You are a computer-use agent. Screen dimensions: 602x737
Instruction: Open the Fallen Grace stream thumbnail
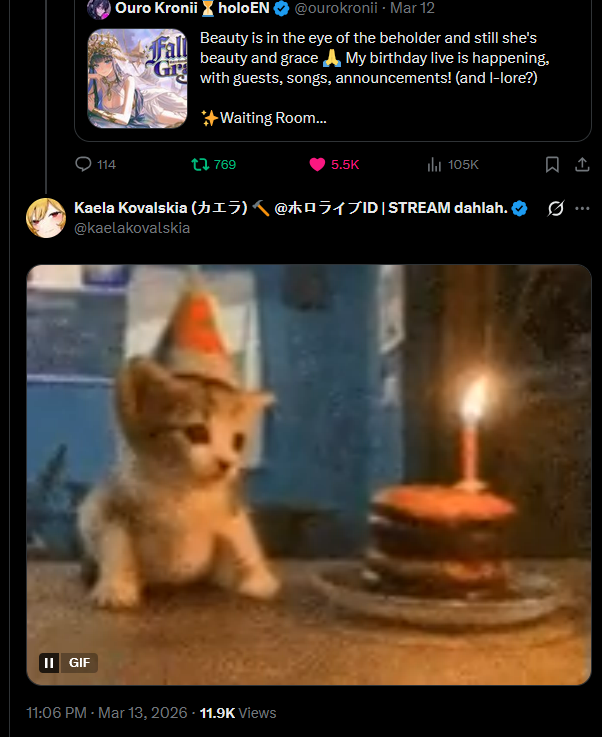(x=137, y=78)
